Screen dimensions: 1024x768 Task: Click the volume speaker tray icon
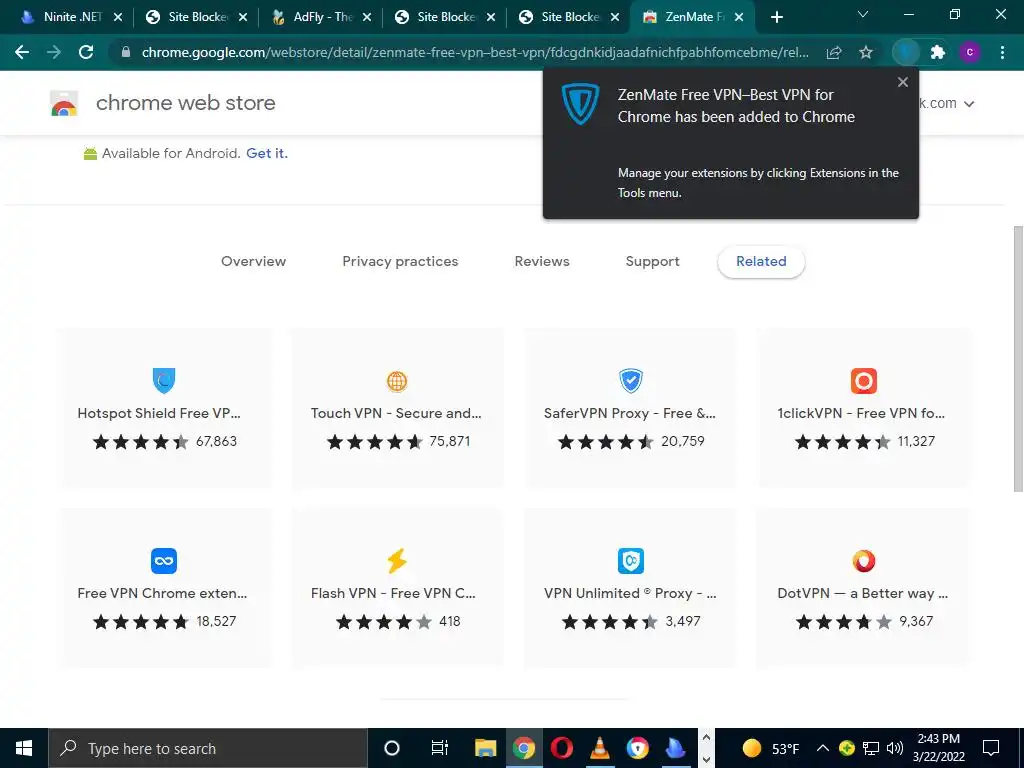(x=895, y=748)
